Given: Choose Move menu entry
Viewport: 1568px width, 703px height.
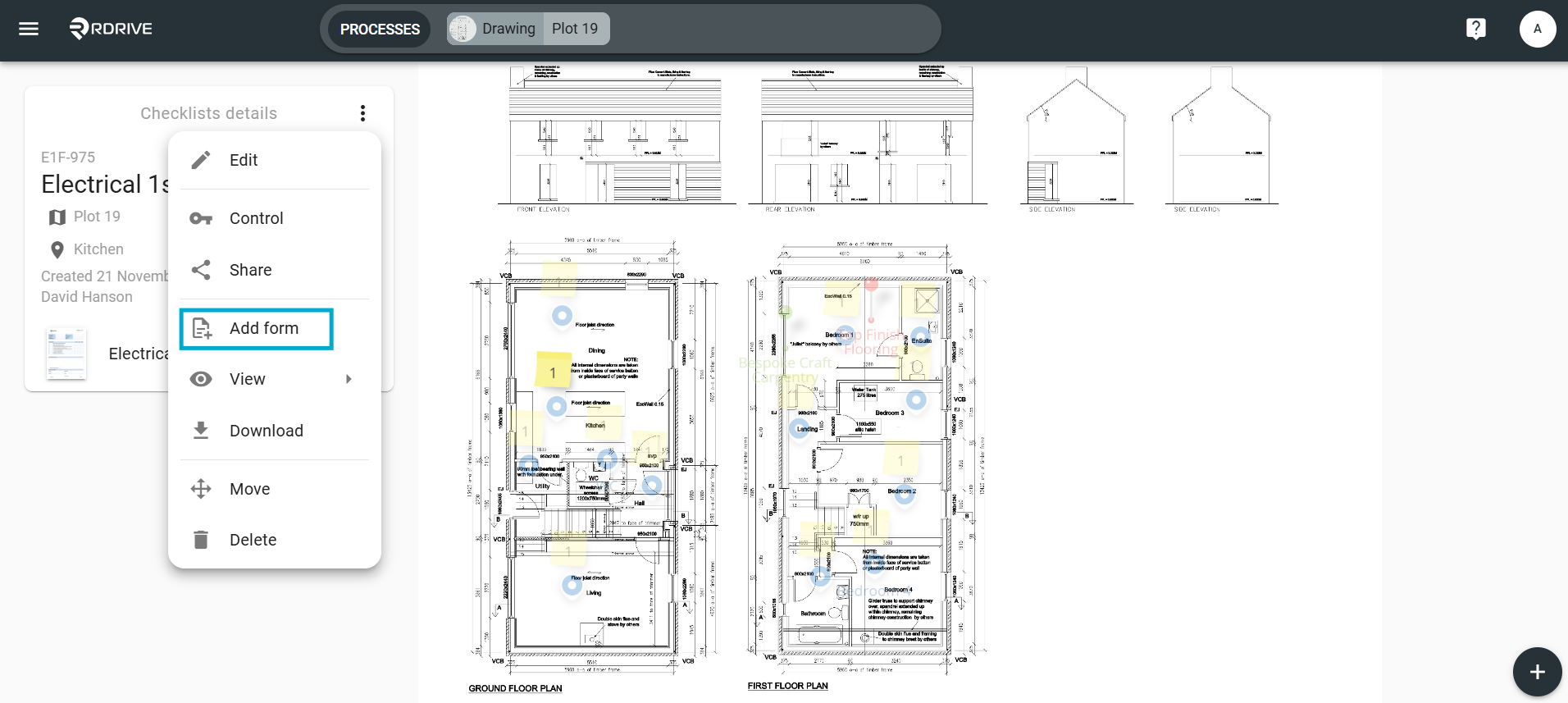Looking at the screenshot, I should tap(275, 489).
